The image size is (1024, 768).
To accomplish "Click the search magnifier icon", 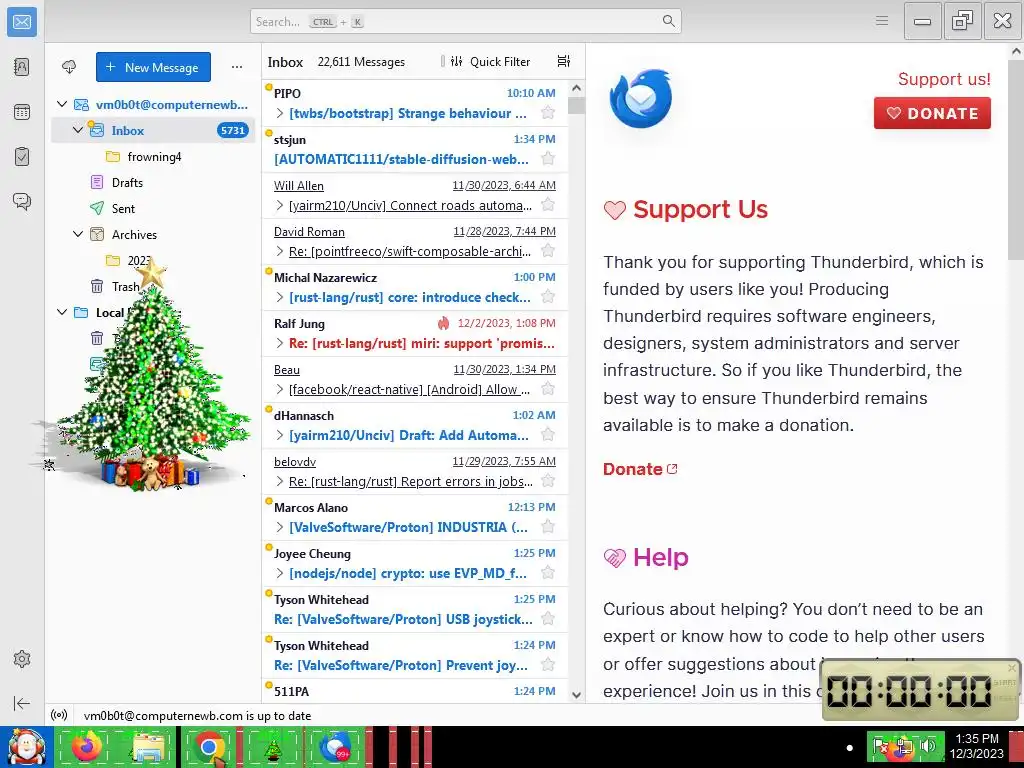I will tap(669, 21).
